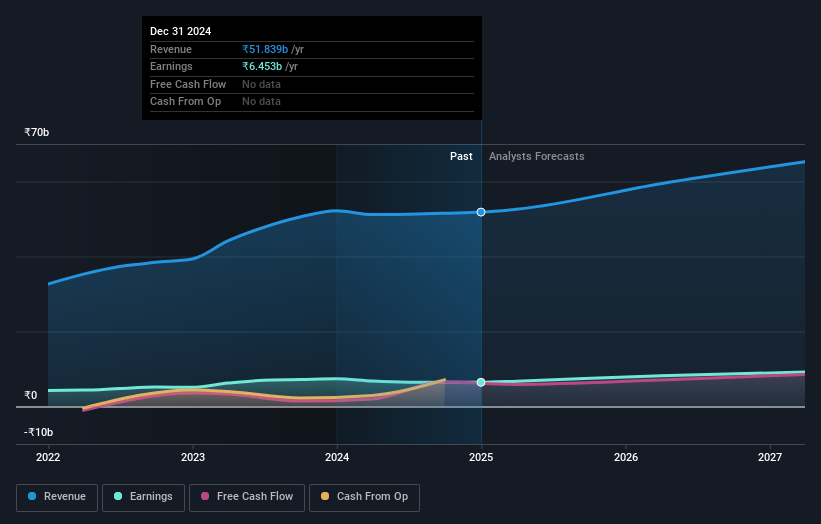Click the Dec 31 2024 tooltip date
Image resolution: width=821 pixels, height=524 pixels.
[x=181, y=31]
